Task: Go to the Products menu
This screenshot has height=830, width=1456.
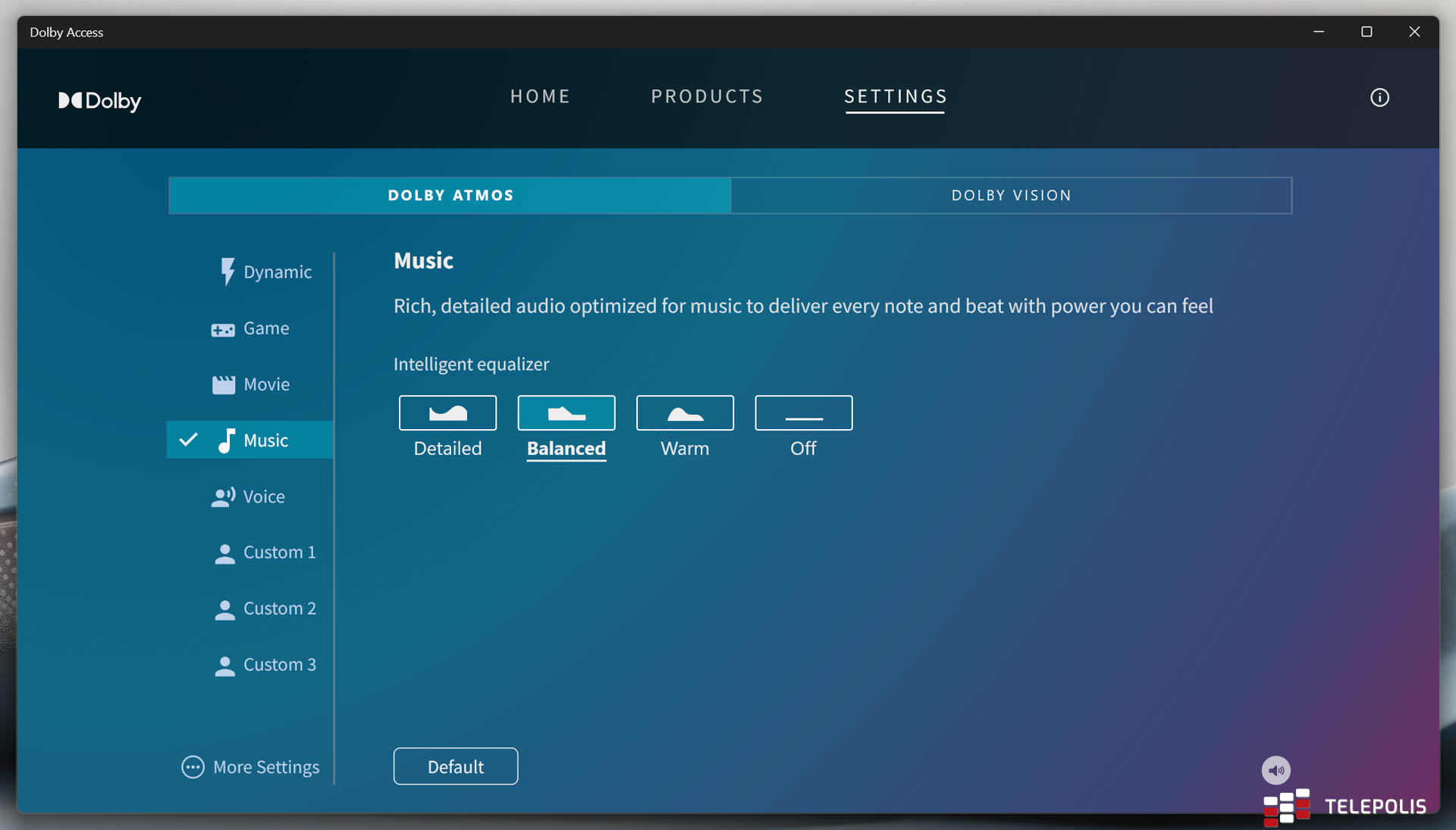Action: (x=707, y=96)
